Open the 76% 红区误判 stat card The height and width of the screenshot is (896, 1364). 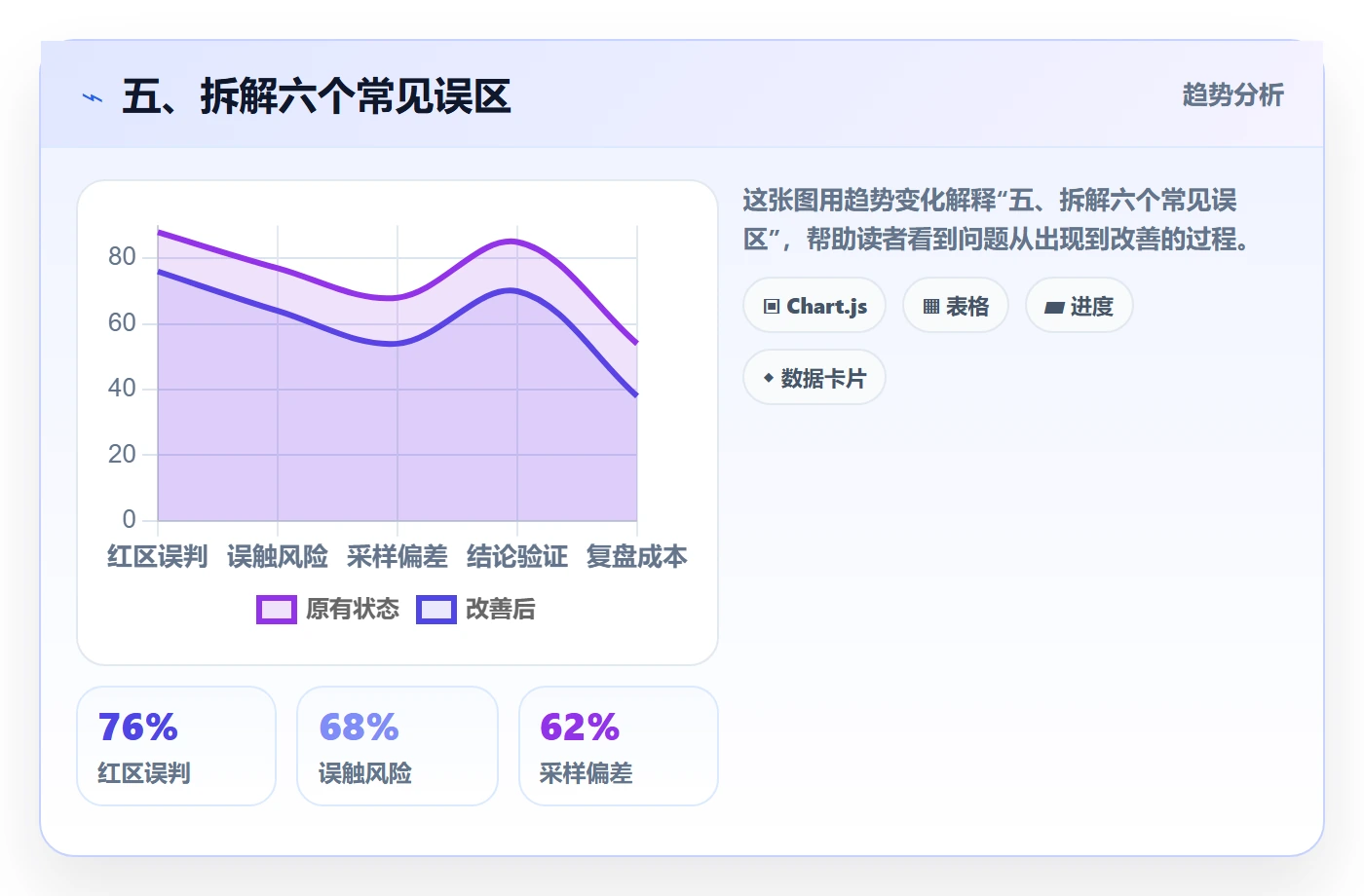(176, 746)
